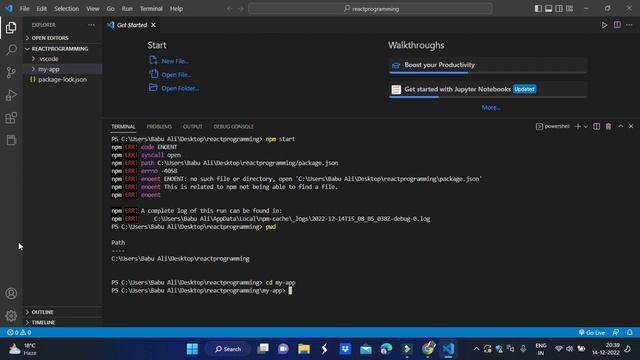The image size is (640, 360).
Task: Maximize the panel with chevron up
Action: 620,127
